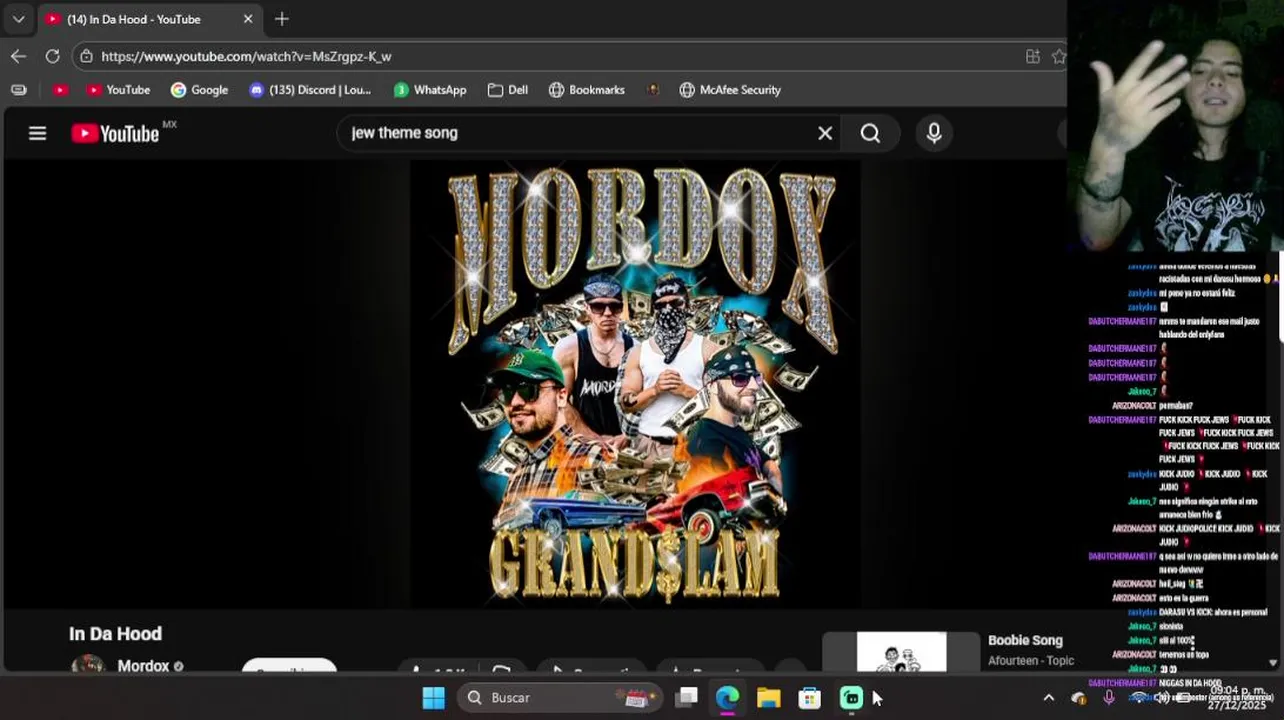Image resolution: width=1284 pixels, height=720 pixels.
Task: Go to YouTube home via logo
Action: coord(115,133)
